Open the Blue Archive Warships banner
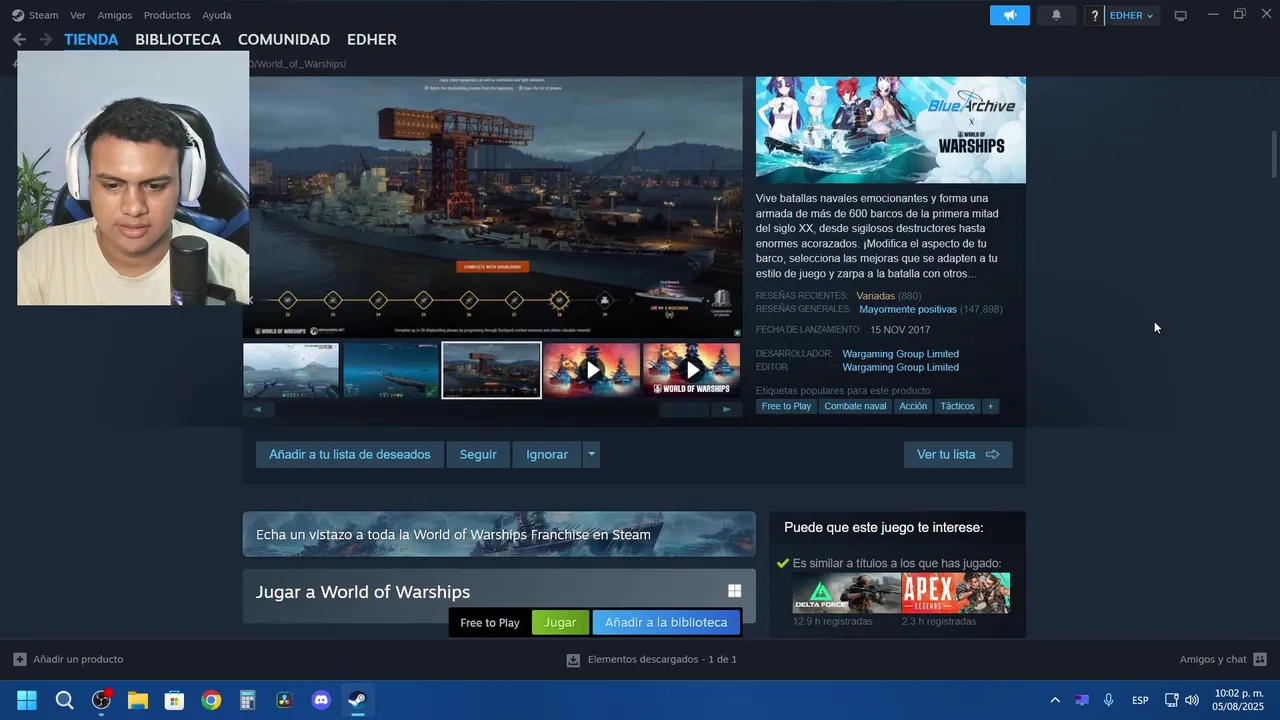The height and width of the screenshot is (720, 1280). click(x=890, y=130)
